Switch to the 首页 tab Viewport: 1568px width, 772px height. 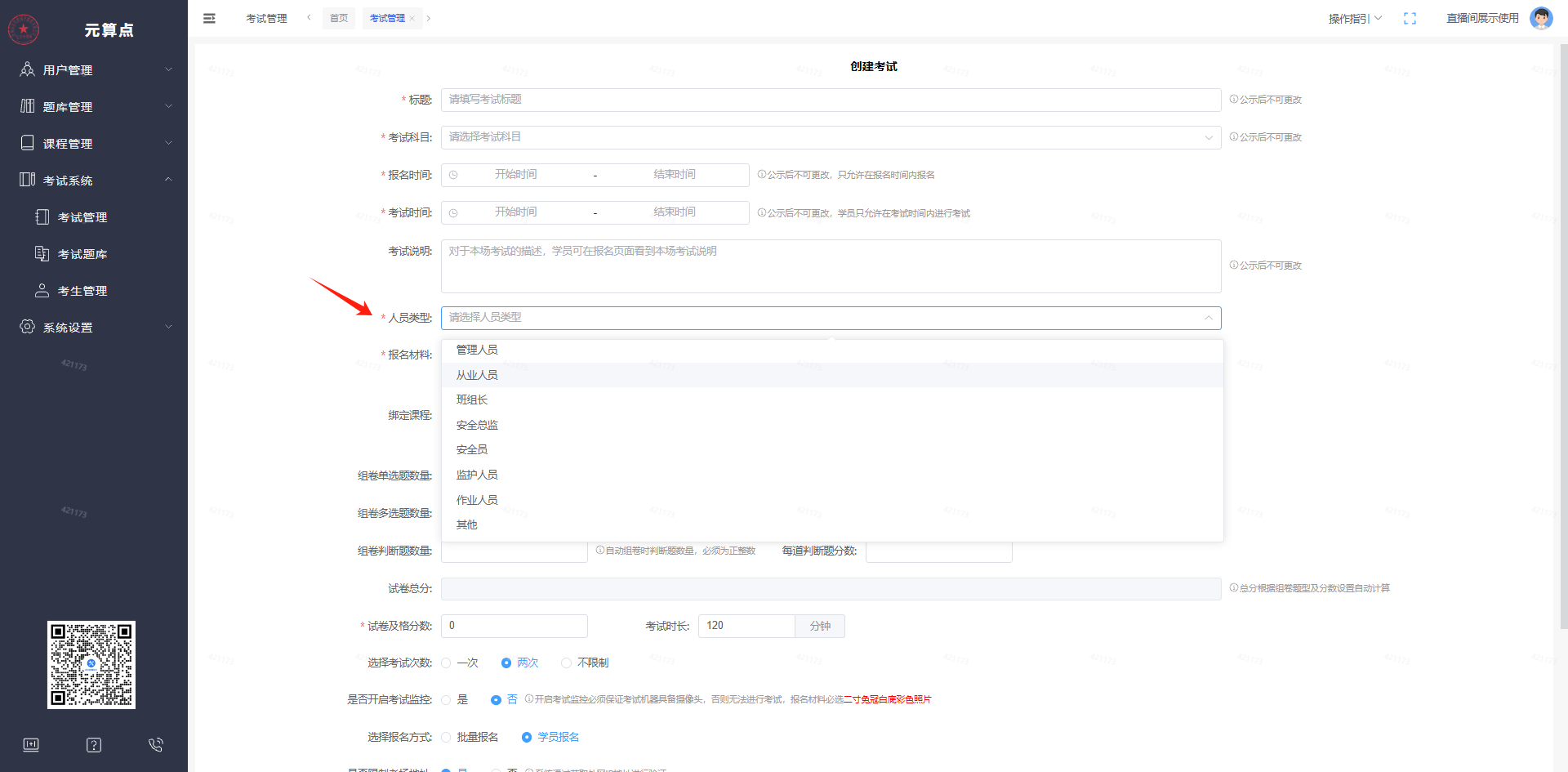[339, 18]
